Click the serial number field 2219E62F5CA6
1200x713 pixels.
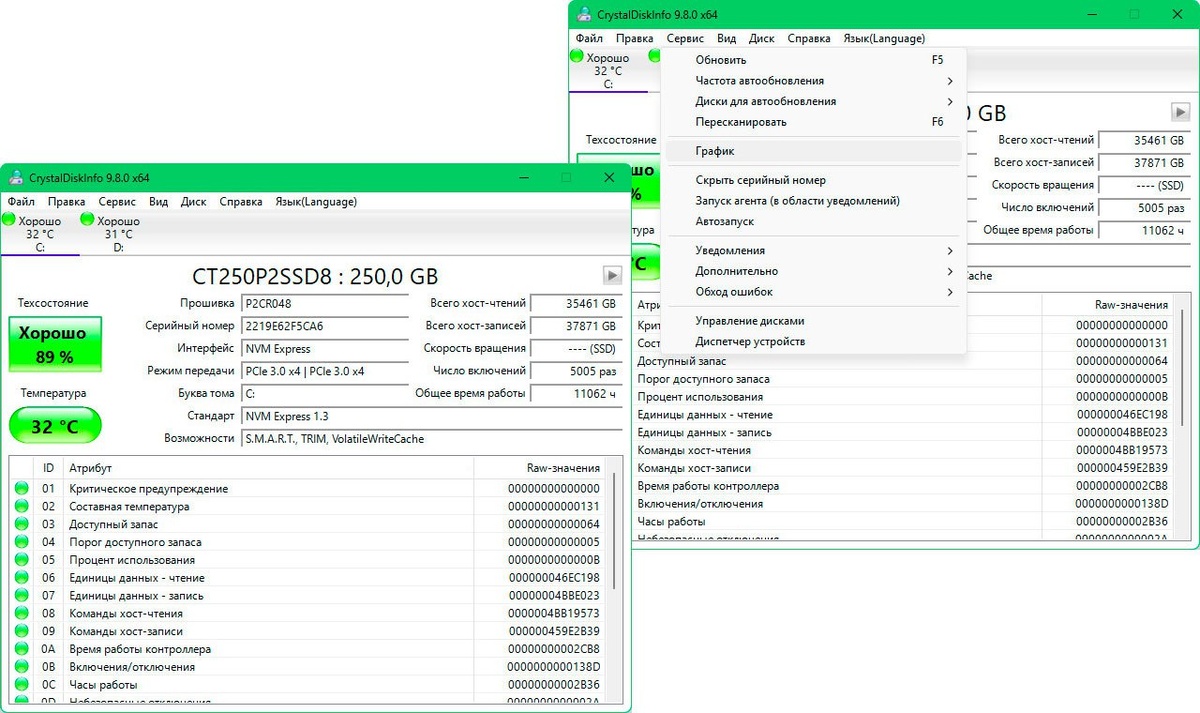tap(325, 326)
